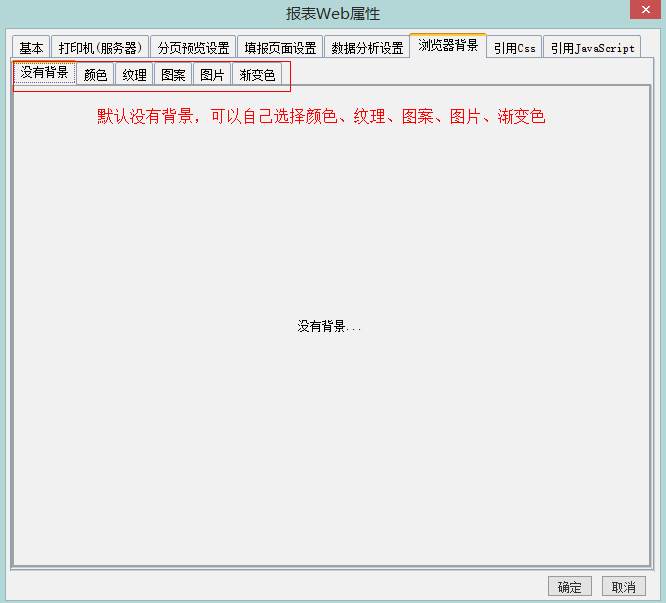Close the 报表Web属性 dialog
This screenshot has width=666, height=603.
pyautogui.click(x=645, y=9)
